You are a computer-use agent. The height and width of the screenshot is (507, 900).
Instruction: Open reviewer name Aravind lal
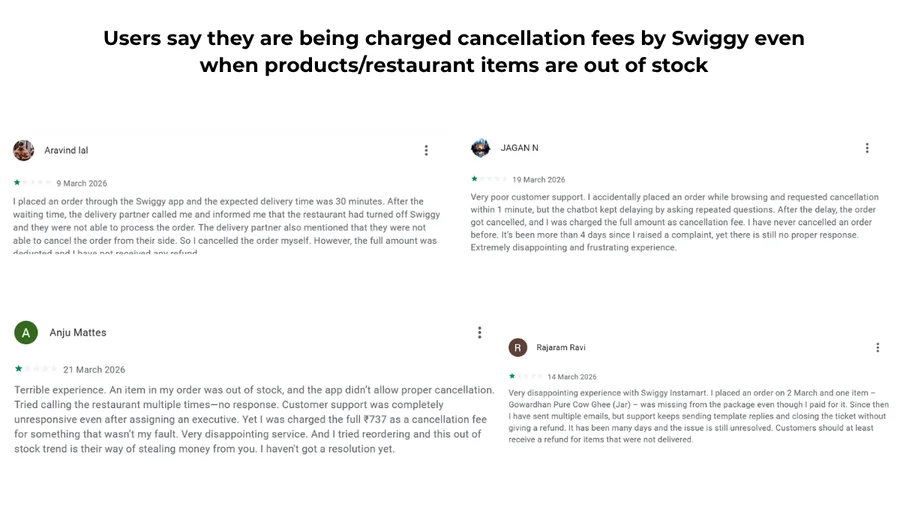pyautogui.click(x=66, y=150)
